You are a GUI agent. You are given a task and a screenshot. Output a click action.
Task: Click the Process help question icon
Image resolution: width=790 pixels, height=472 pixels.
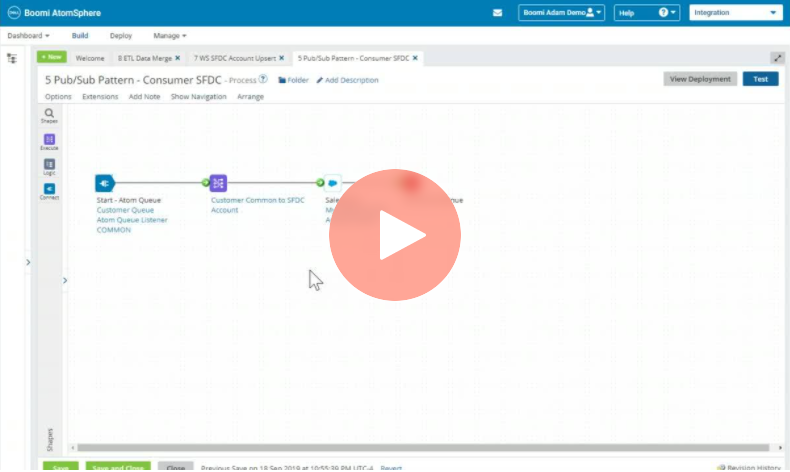tap(263, 79)
